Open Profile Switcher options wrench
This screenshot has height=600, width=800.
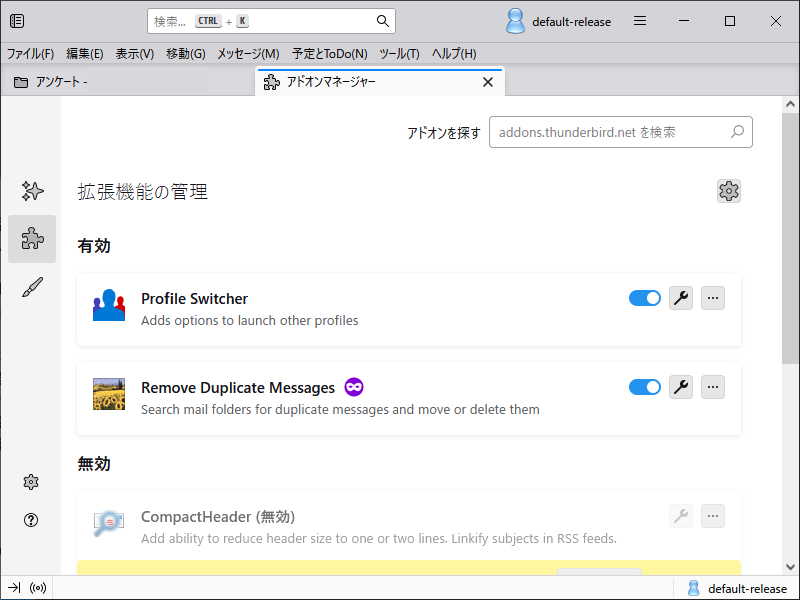pyautogui.click(x=681, y=298)
